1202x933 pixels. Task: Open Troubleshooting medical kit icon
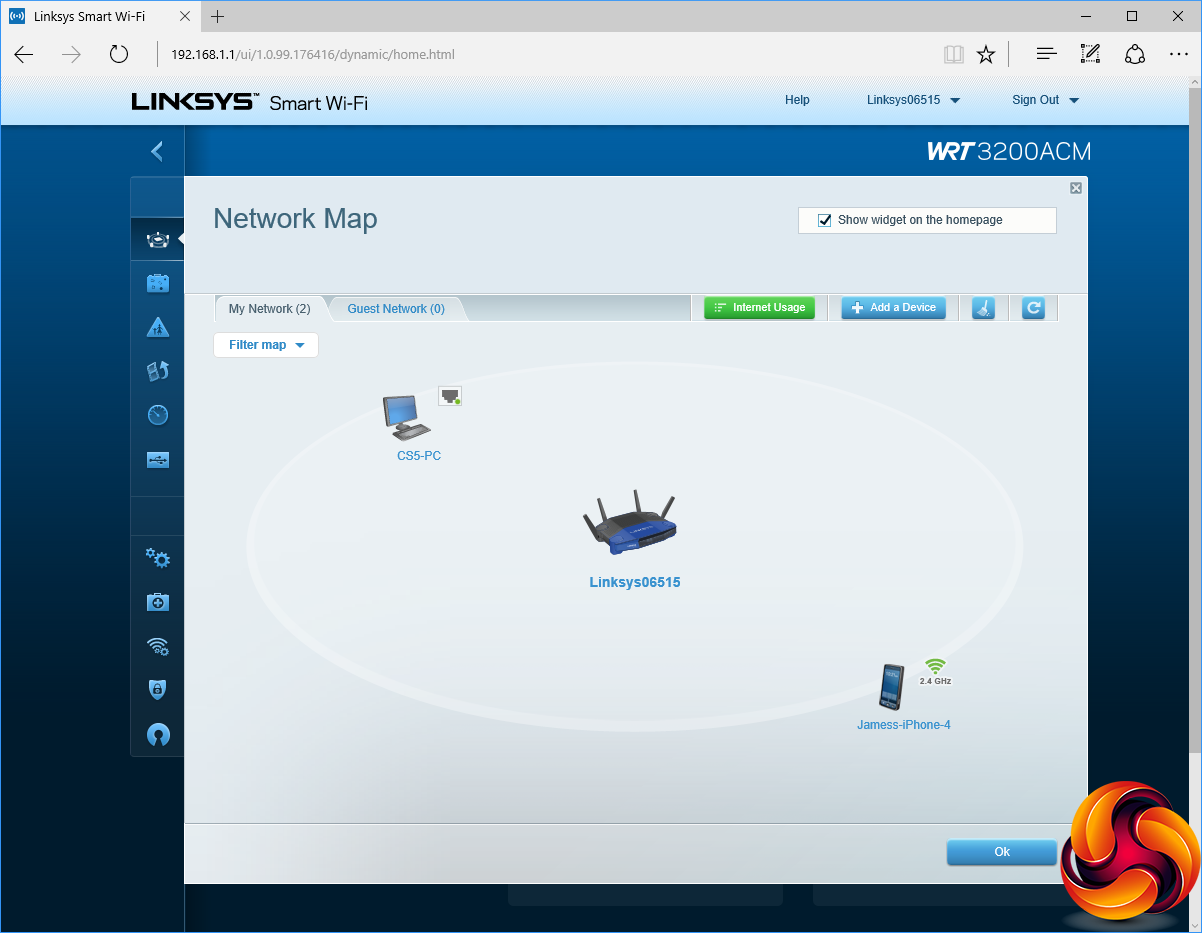pyautogui.click(x=158, y=602)
